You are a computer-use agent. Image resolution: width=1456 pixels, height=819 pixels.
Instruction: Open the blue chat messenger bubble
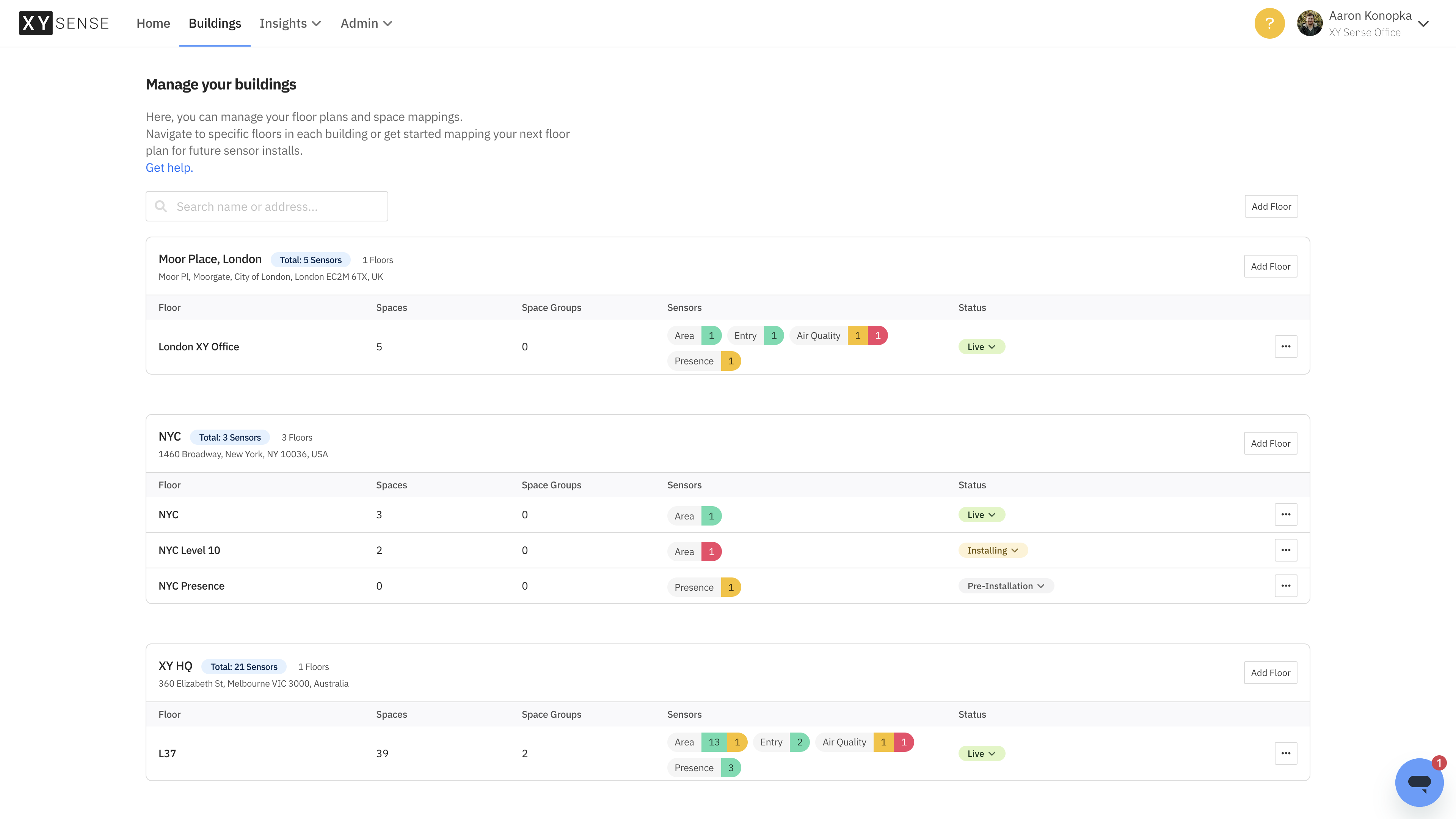point(1419,782)
